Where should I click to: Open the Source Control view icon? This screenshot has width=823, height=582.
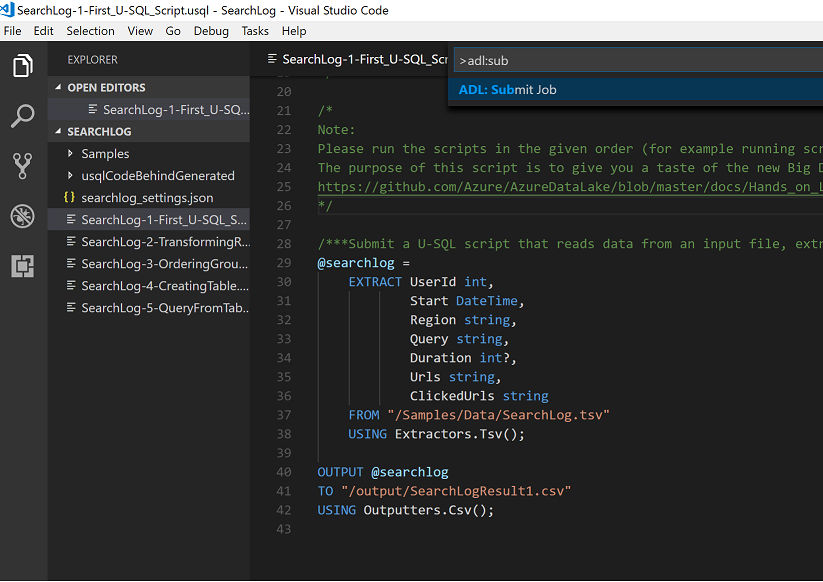click(x=22, y=166)
